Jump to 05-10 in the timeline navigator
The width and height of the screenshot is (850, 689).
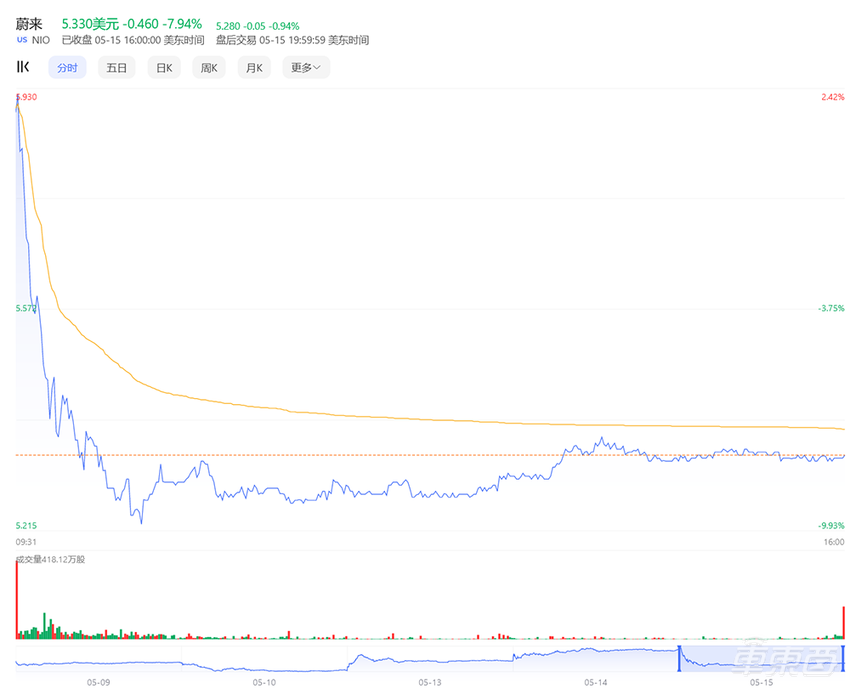click(264, 682)
